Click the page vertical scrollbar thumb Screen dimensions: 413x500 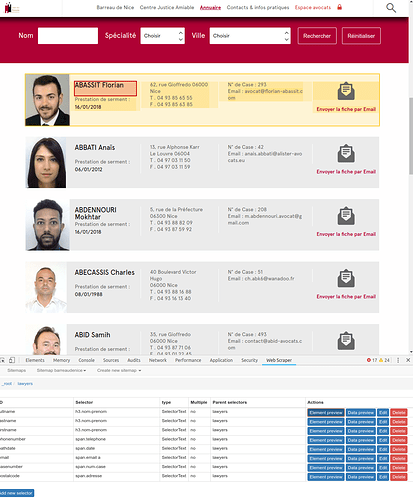411,136
